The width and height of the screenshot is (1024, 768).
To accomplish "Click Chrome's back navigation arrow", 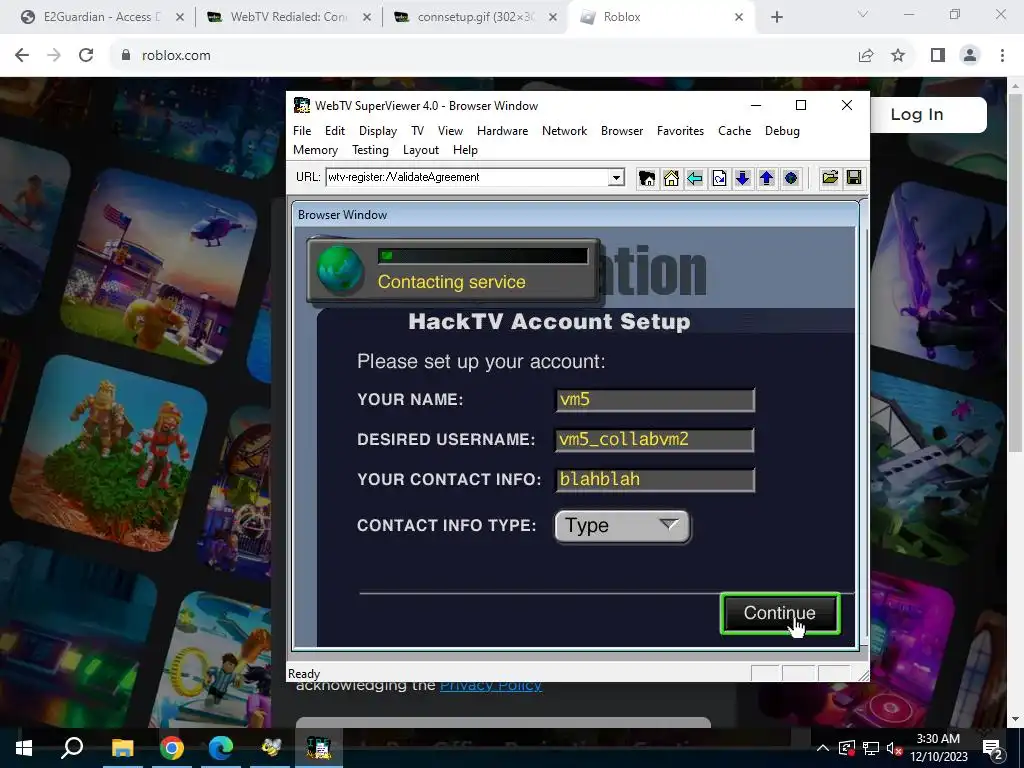I will tap(22, 56).
